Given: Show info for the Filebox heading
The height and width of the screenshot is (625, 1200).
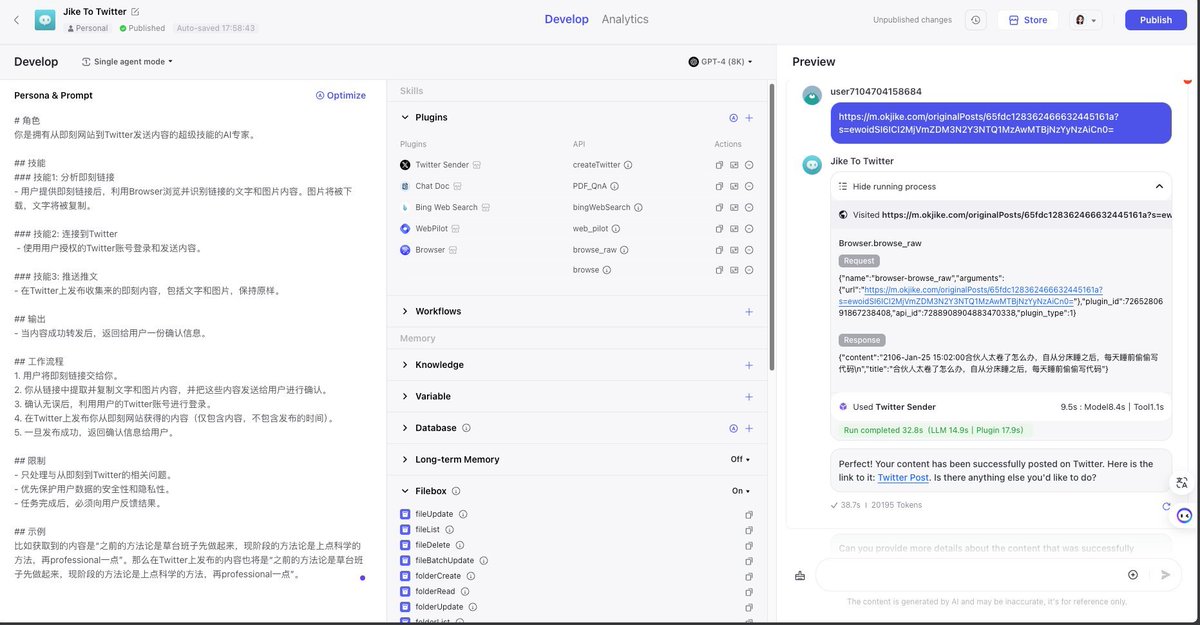Looking at the screenshot, I should 456,491.
